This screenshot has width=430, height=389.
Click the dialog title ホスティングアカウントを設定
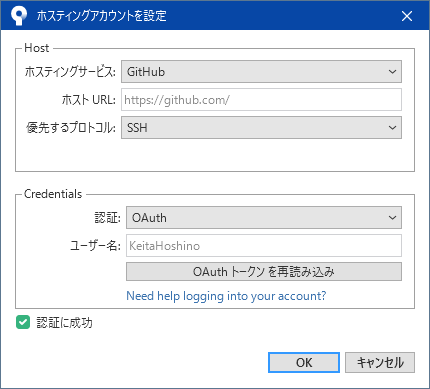click(101, 16)
